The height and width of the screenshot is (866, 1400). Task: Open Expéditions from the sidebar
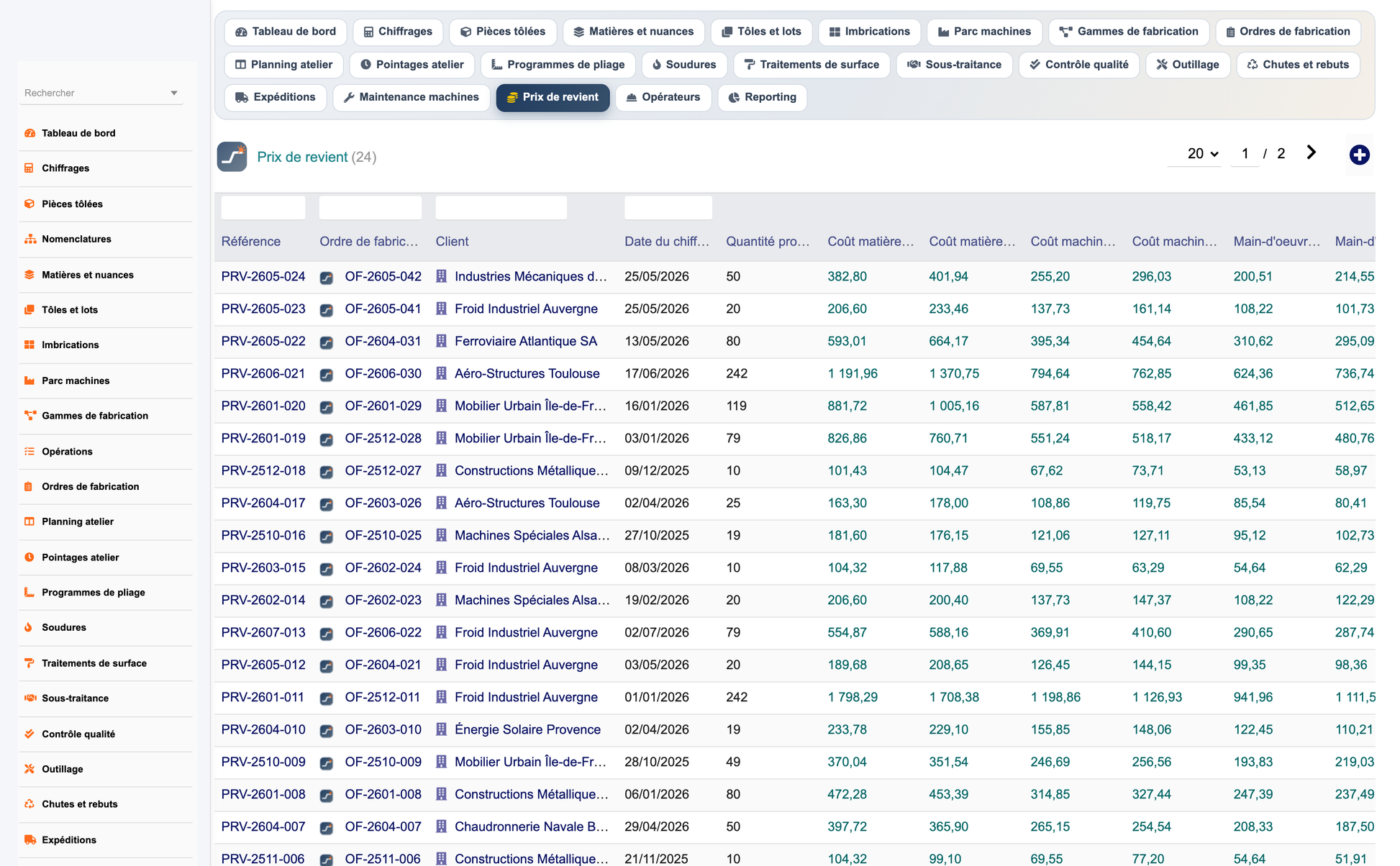pos(69,840)
